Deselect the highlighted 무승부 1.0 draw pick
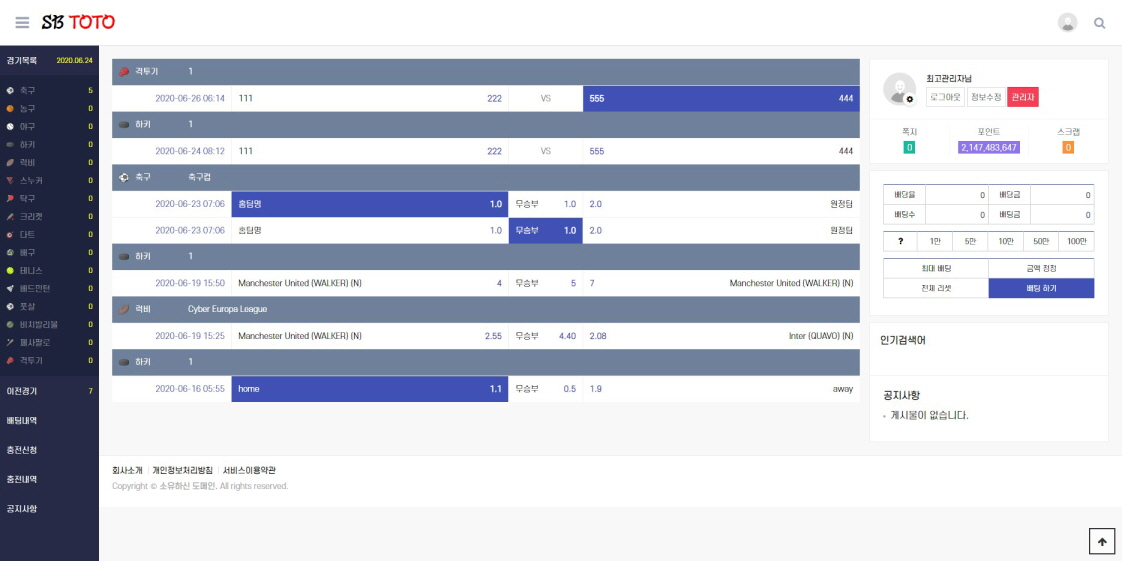Viewport: 1122px width, 561px height. pos(546,230)
